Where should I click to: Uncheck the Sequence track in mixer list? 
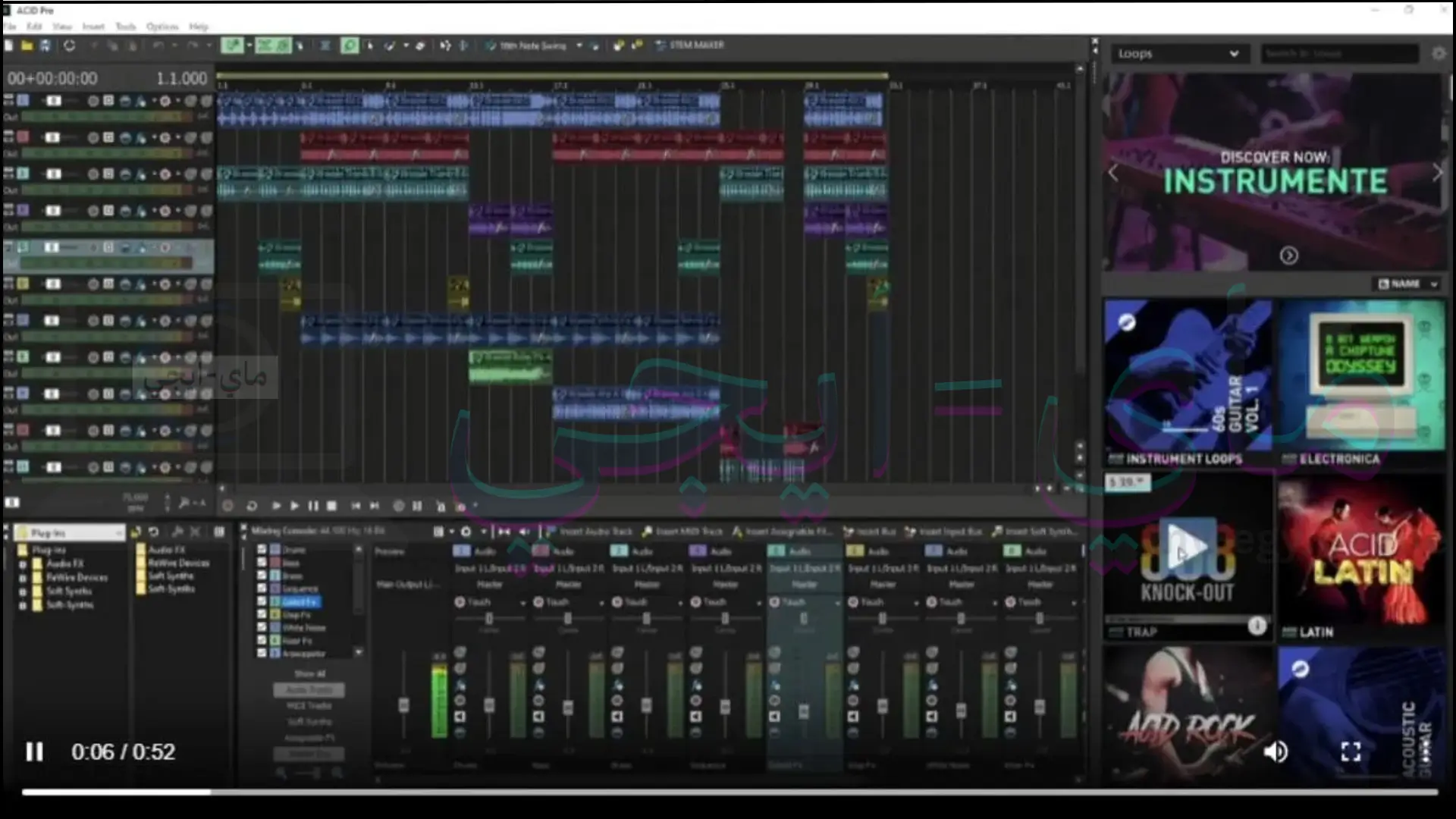[262, 588]
